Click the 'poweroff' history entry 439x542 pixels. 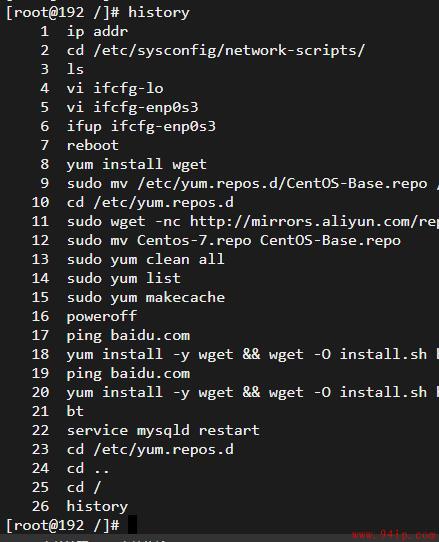(x=102, y=317)
